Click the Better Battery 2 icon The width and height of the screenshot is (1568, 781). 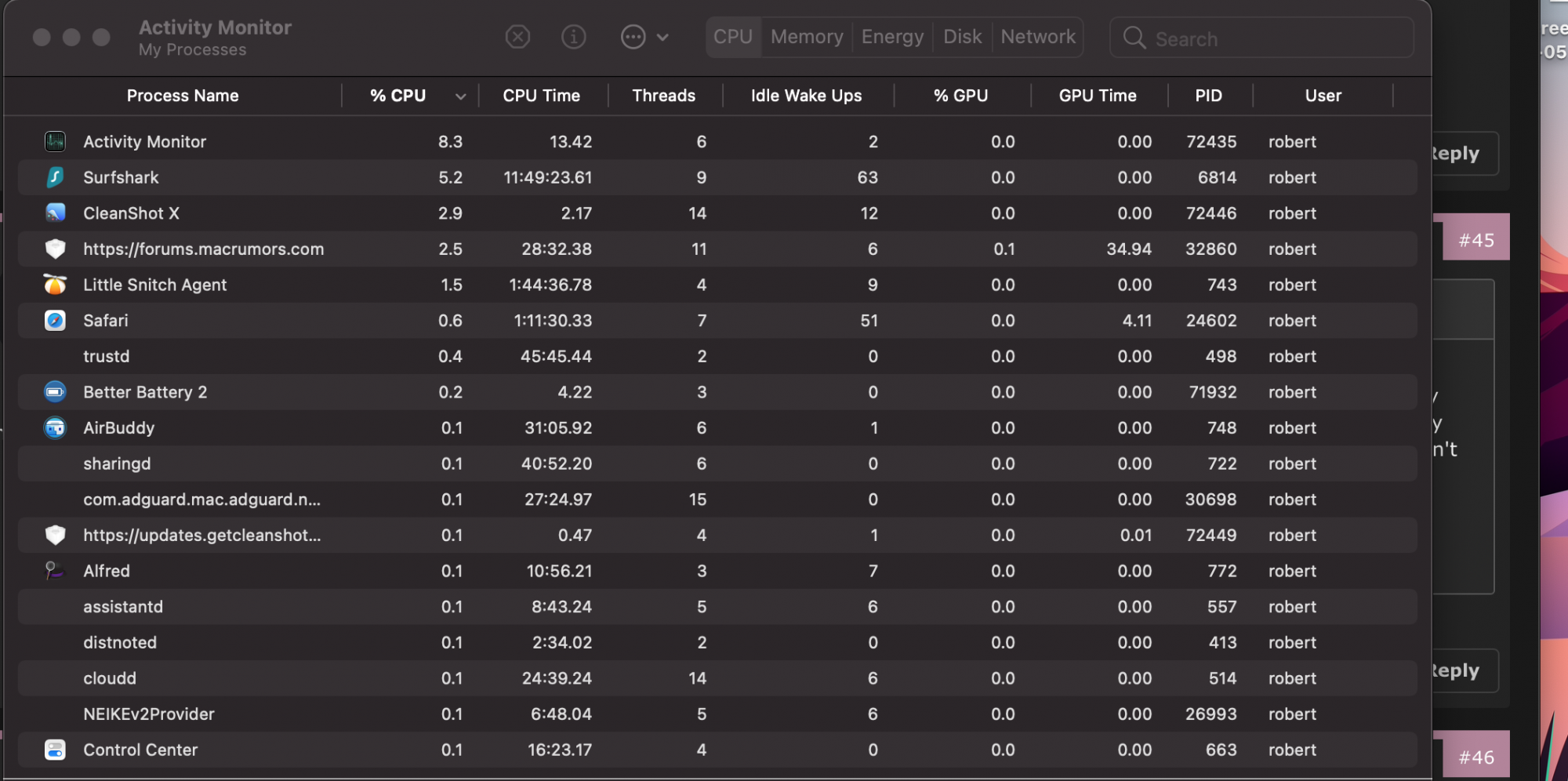(55, 391)
